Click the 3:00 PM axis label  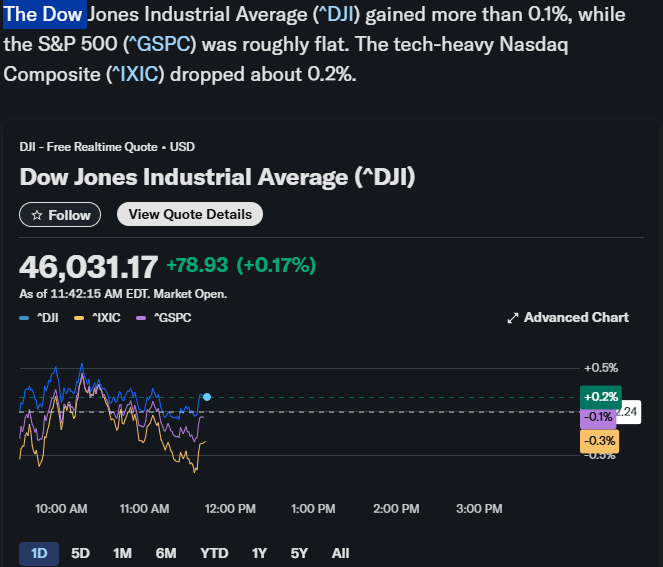pyautogui.click(x=479, y=509)
